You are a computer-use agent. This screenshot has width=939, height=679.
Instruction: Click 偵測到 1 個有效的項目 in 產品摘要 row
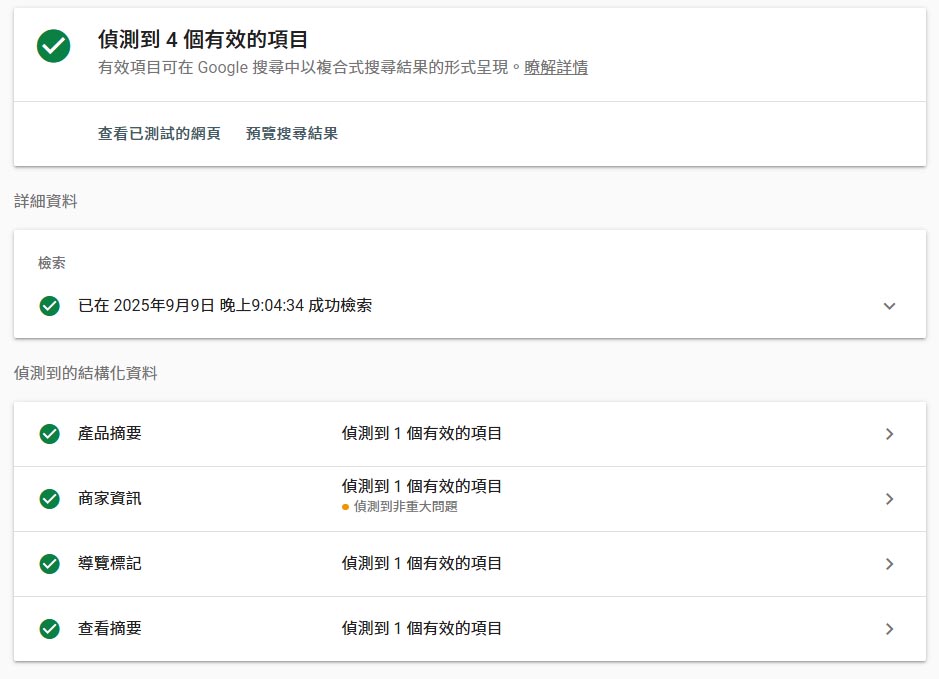pos(422,434)
